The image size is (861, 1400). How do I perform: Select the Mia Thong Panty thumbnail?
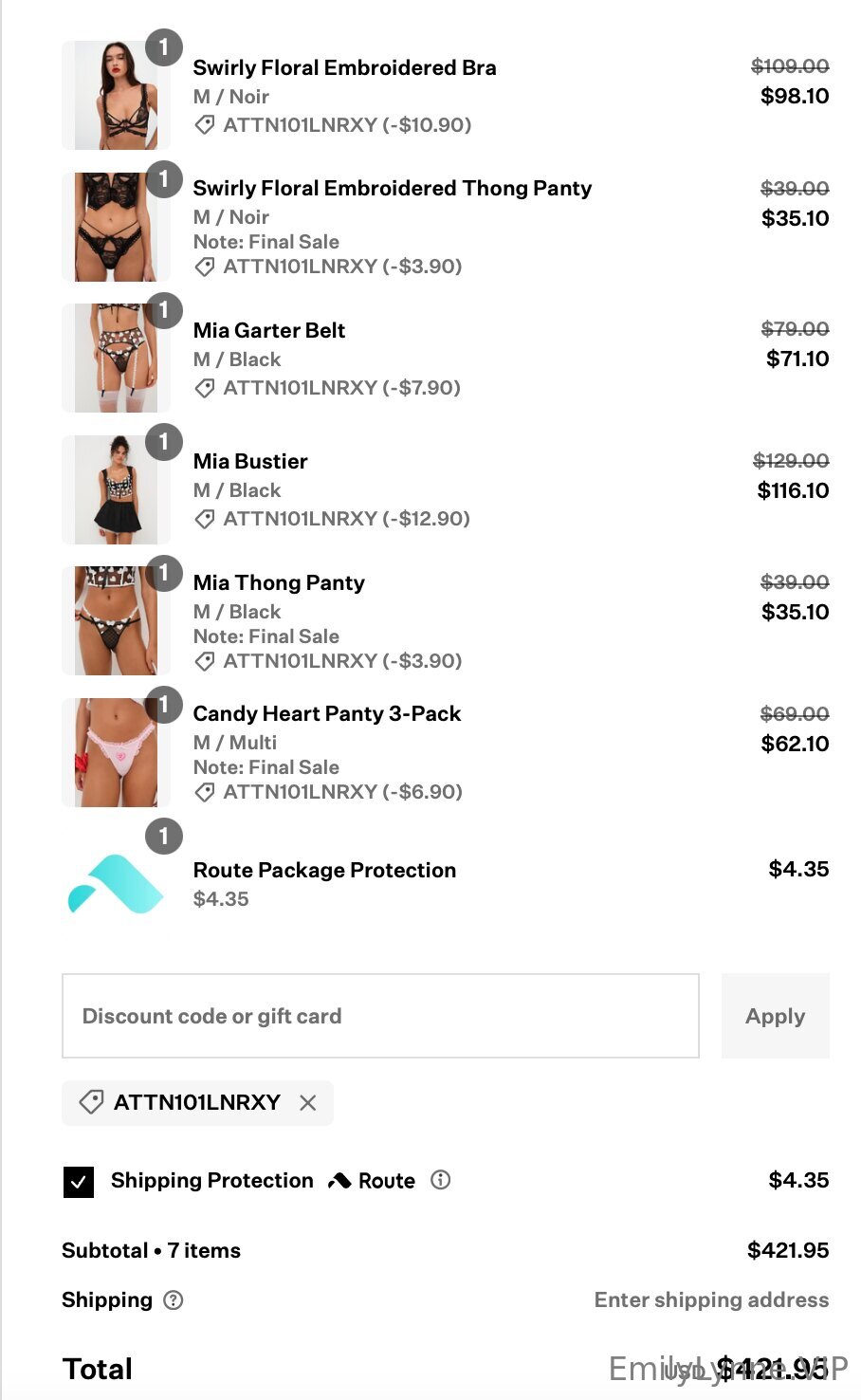(x=116, y=620)
